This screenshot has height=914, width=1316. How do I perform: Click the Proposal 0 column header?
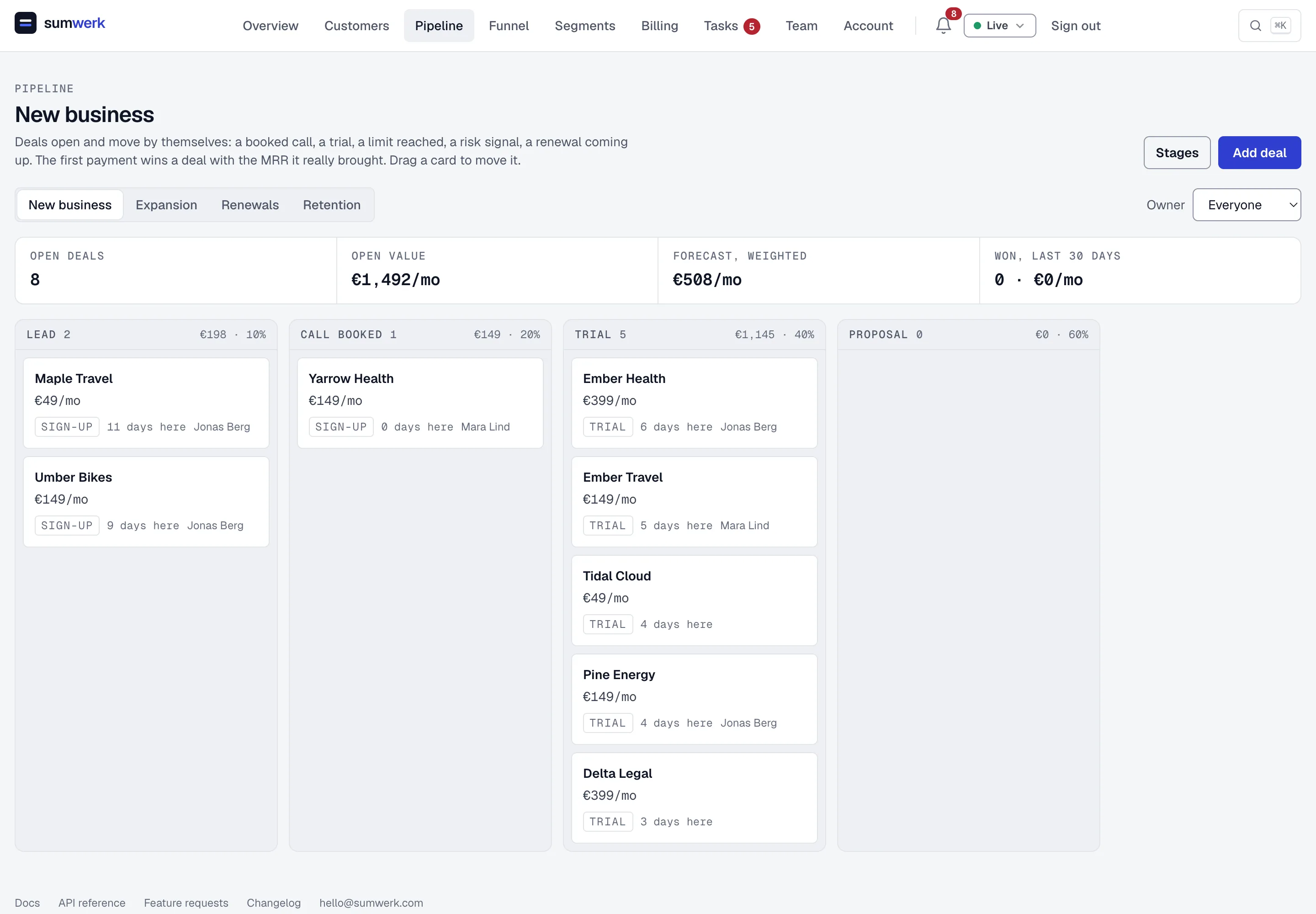click(968, 335)
